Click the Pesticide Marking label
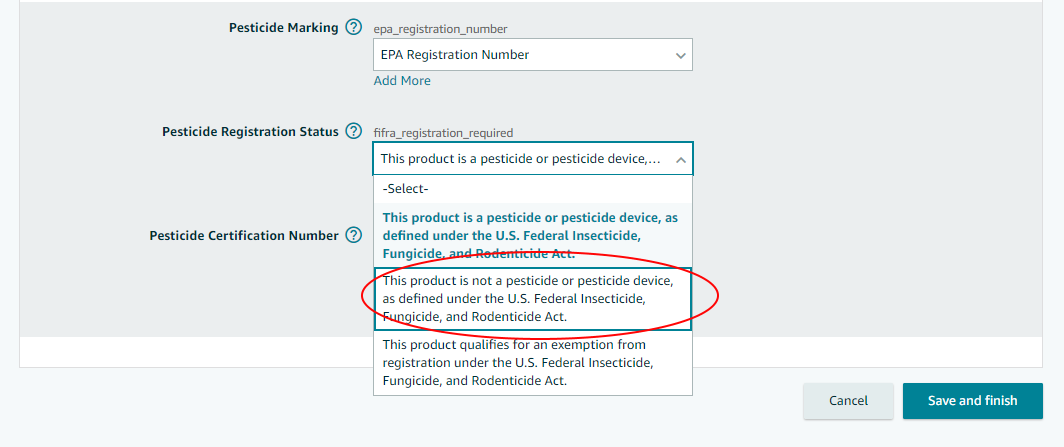 pos(284,28)
